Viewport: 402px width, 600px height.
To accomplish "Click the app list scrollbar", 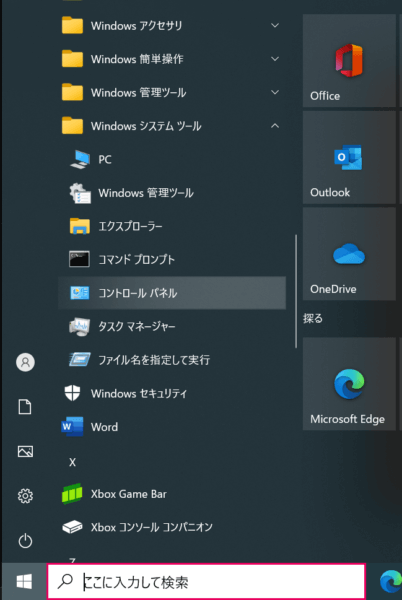I will (x=296, y=291).
